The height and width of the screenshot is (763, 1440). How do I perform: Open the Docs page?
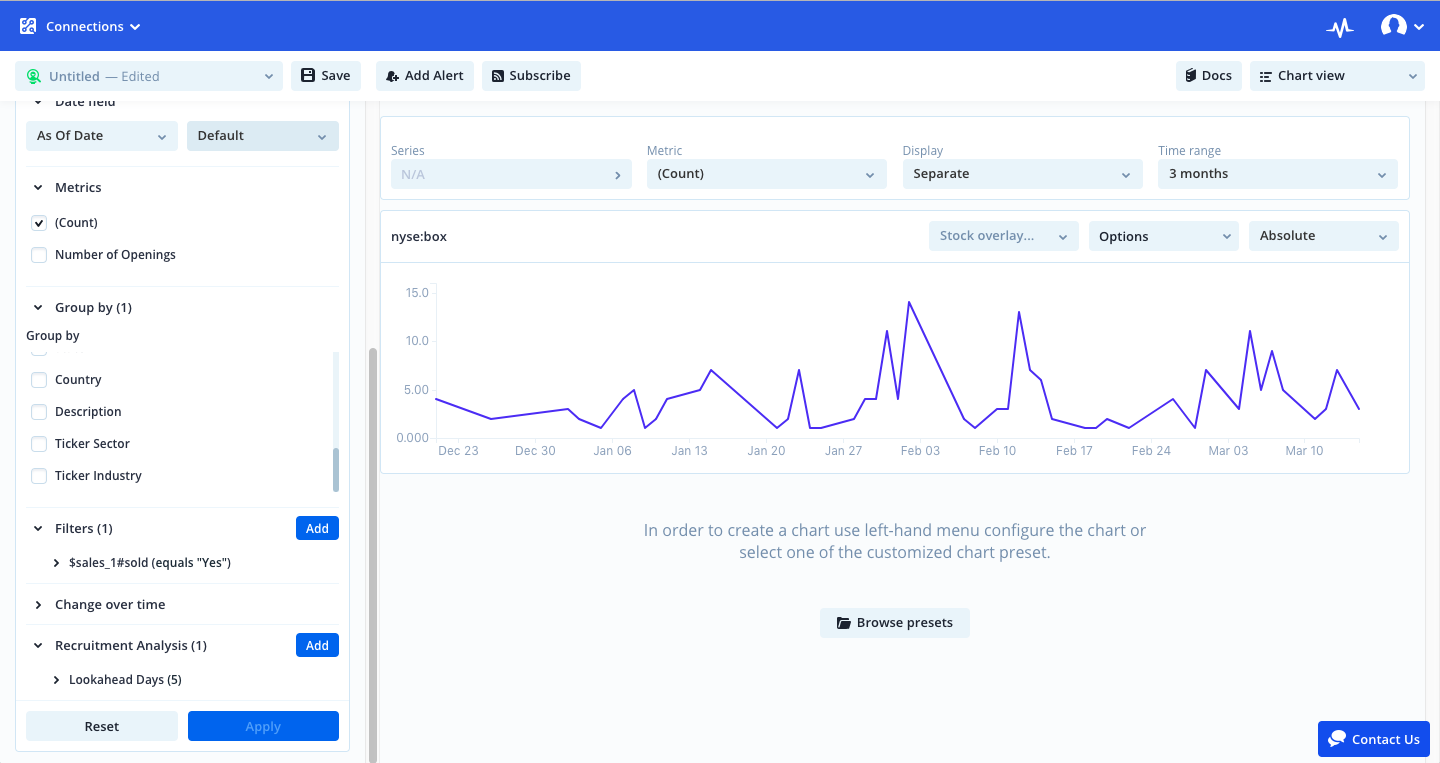[1209, 76]
